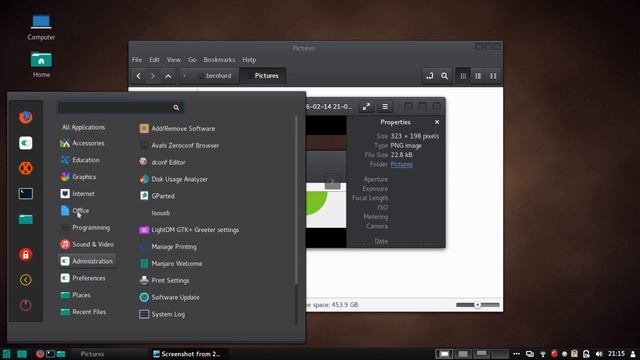Click the image preview in viewer
The image size is (640, 360).
[x=326, y=182]
